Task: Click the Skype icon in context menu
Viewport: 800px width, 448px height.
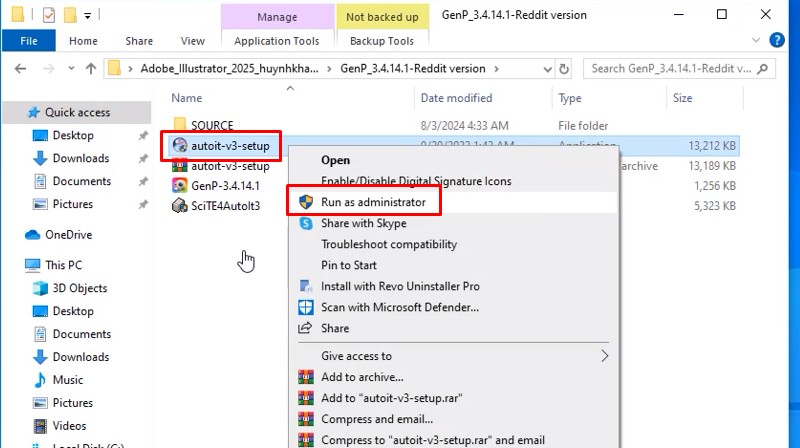Action: click(306, 223)
